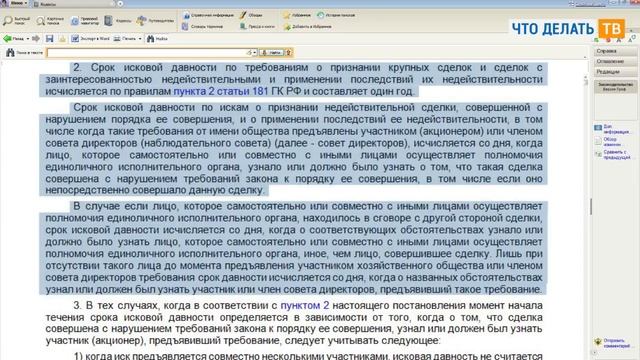Export the document via Экспорт в Word
Screen dimensions: 640x360
click(x=90, y=38)
